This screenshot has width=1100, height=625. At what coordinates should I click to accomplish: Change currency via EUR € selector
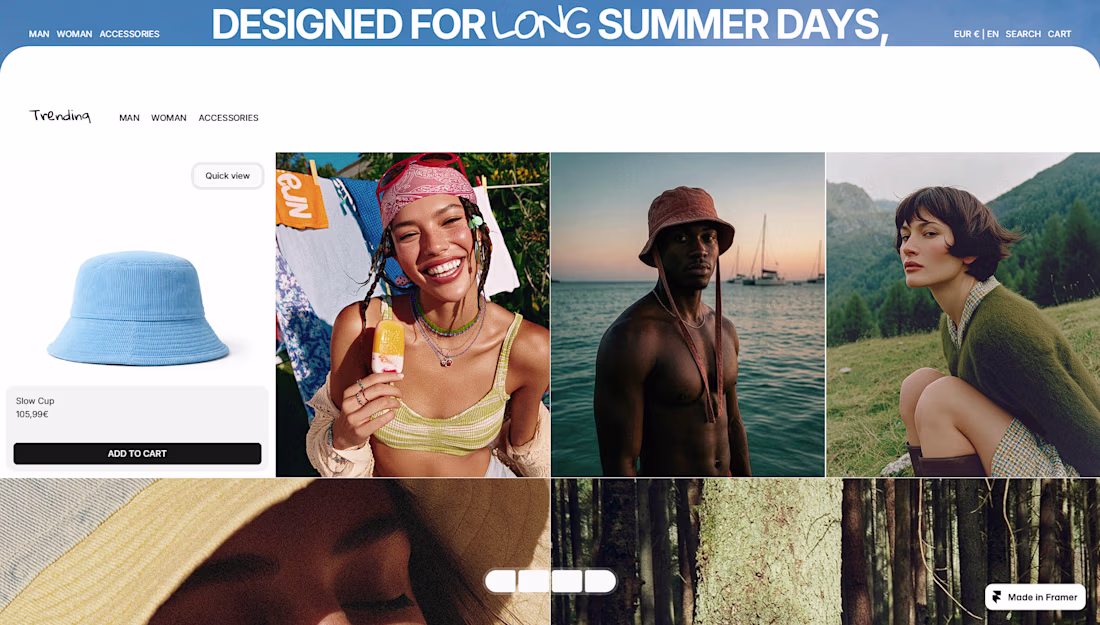tap(967, 34)
